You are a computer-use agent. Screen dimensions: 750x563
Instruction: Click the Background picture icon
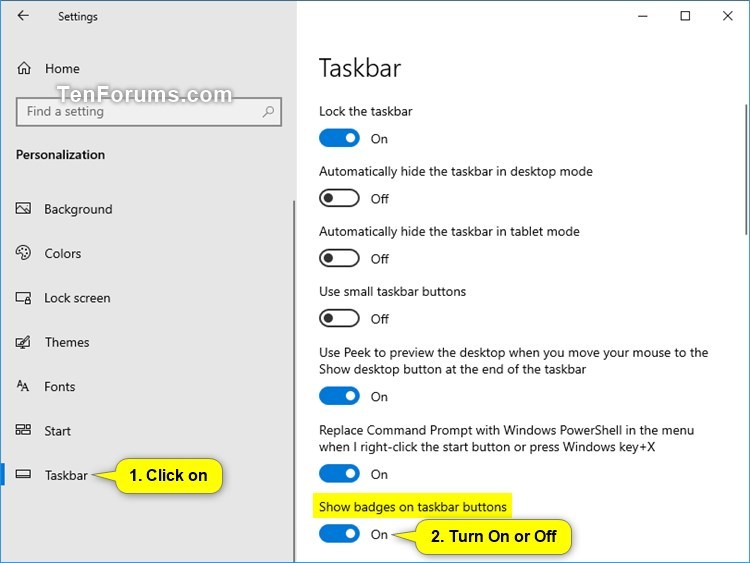coord(23,209)
